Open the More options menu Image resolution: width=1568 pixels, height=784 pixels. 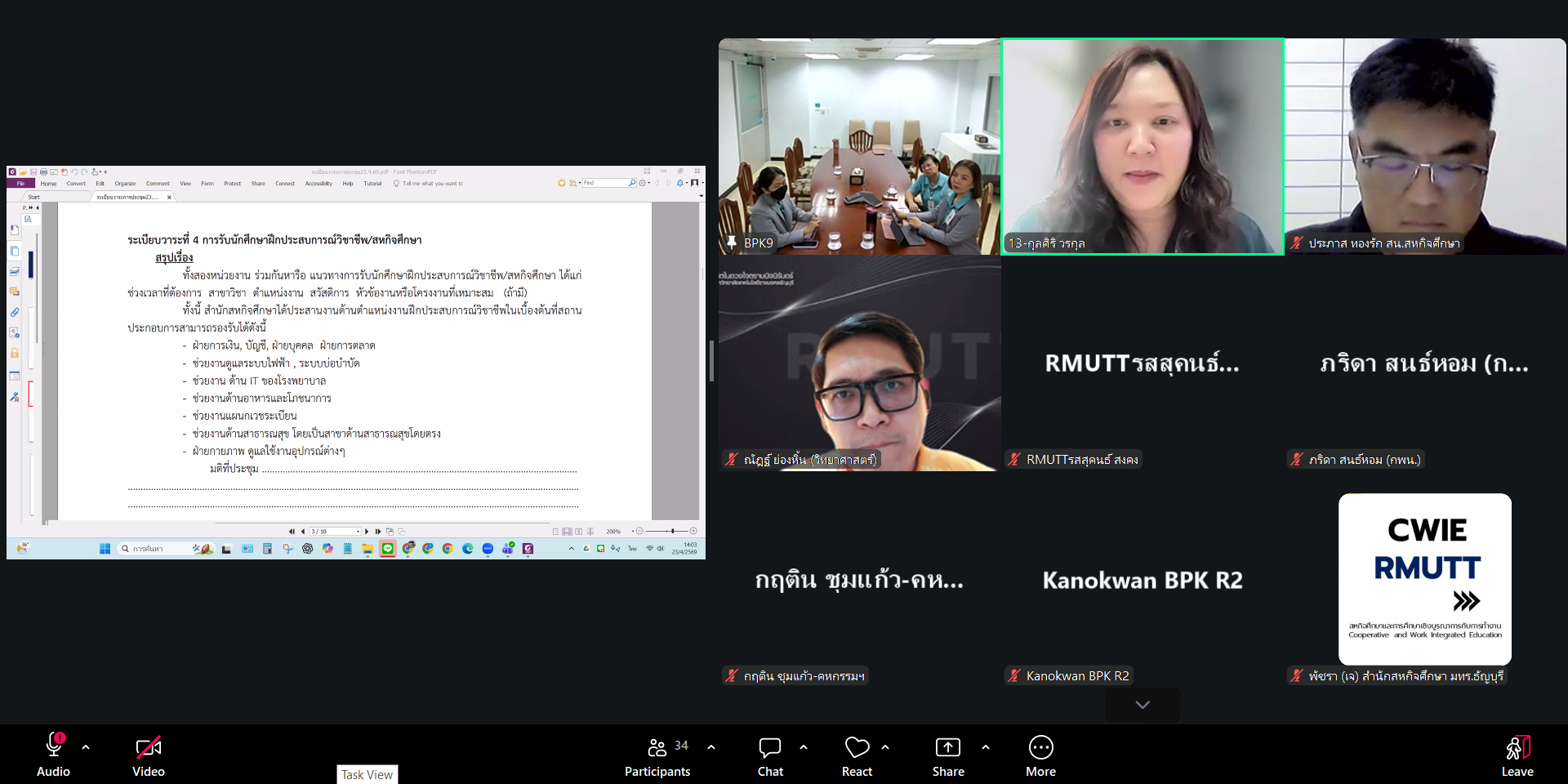pyautogui.click(x=1040, y=755)
